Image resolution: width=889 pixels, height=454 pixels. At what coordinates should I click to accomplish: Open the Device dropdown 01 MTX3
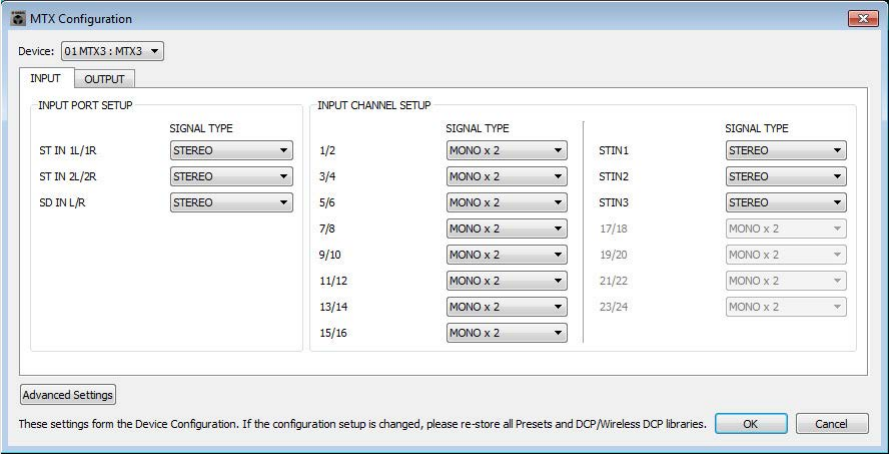click(112, 52)
